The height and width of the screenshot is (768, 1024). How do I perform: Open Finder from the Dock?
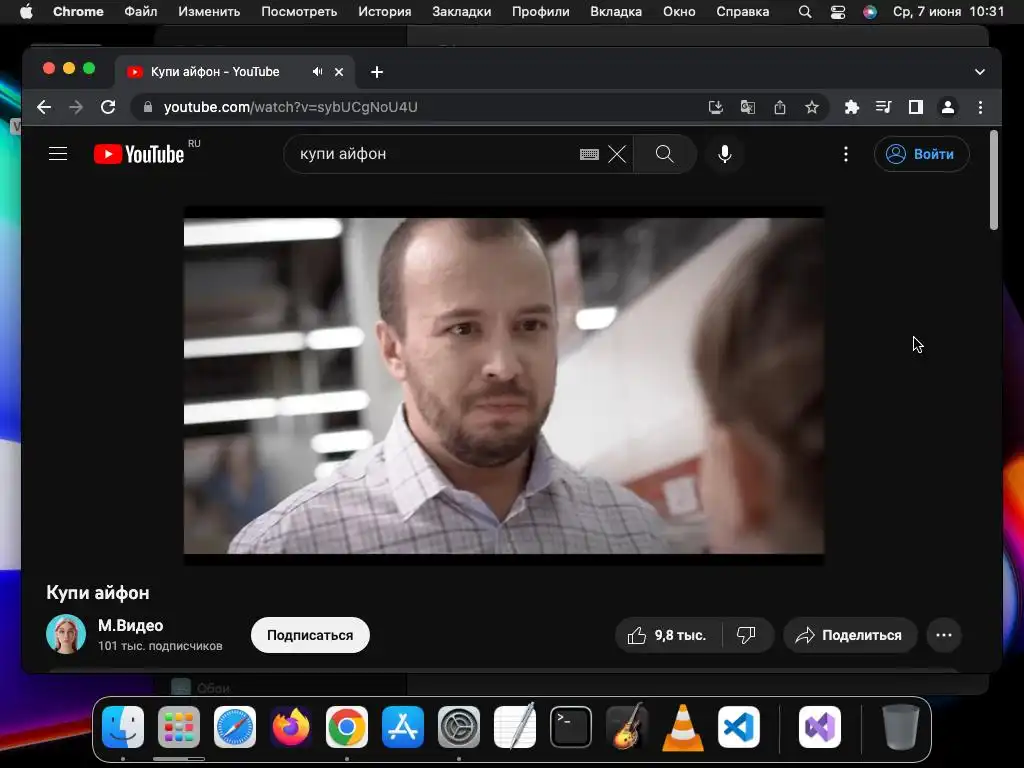[123, 727]
